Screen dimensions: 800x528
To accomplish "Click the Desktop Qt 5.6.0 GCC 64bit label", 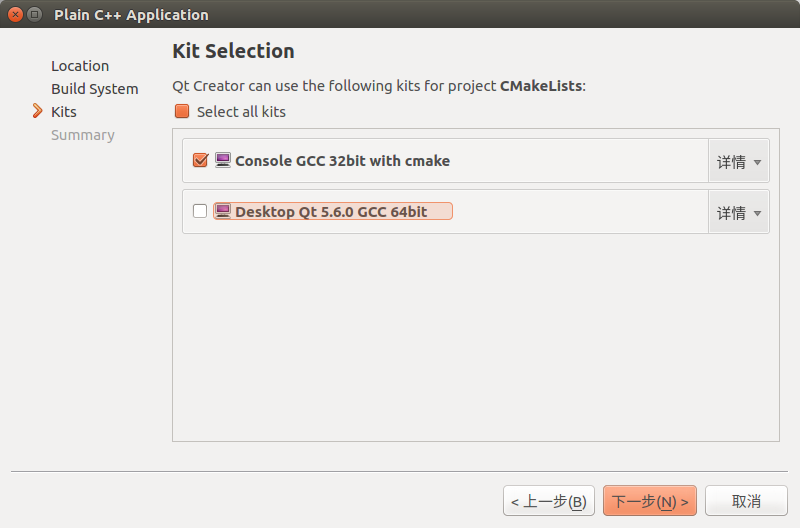I will (x=331, y=212).
